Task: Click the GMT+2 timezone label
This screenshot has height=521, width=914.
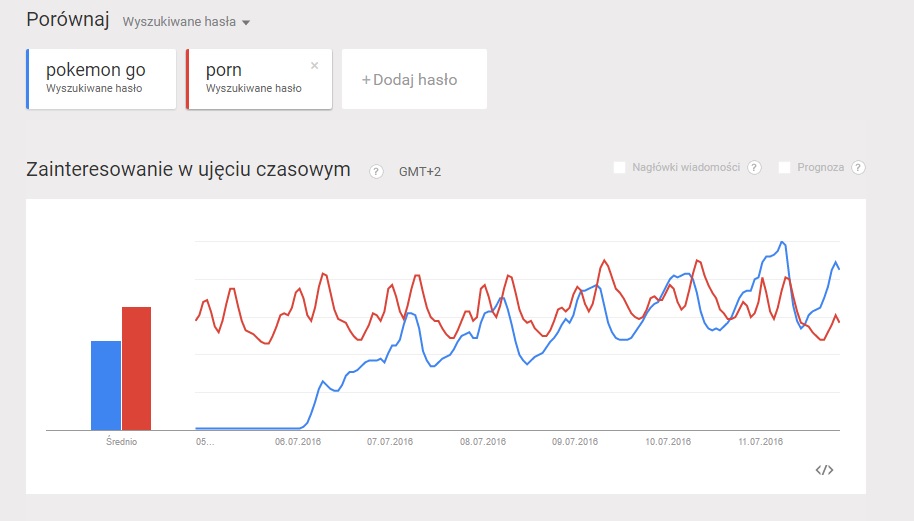Action: pos(420,172)
